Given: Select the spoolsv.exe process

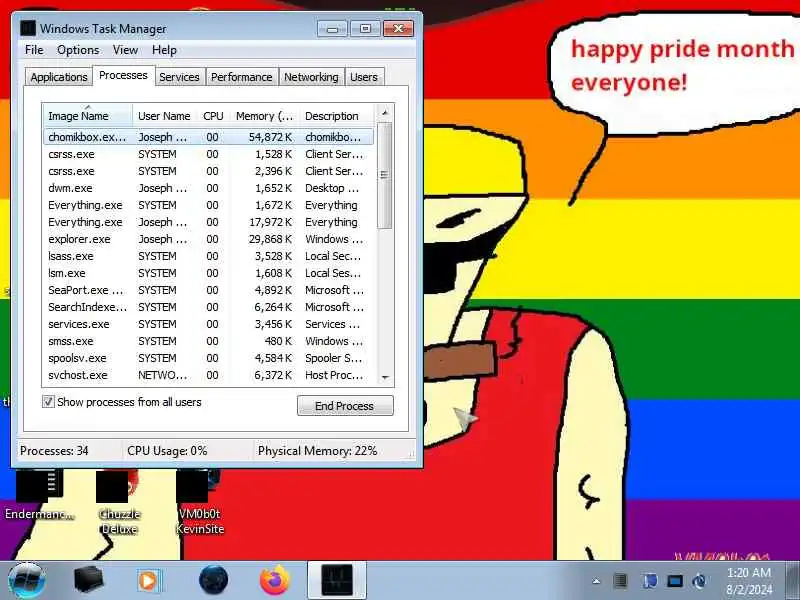Looking at the screenshot, I should point(208,358).
